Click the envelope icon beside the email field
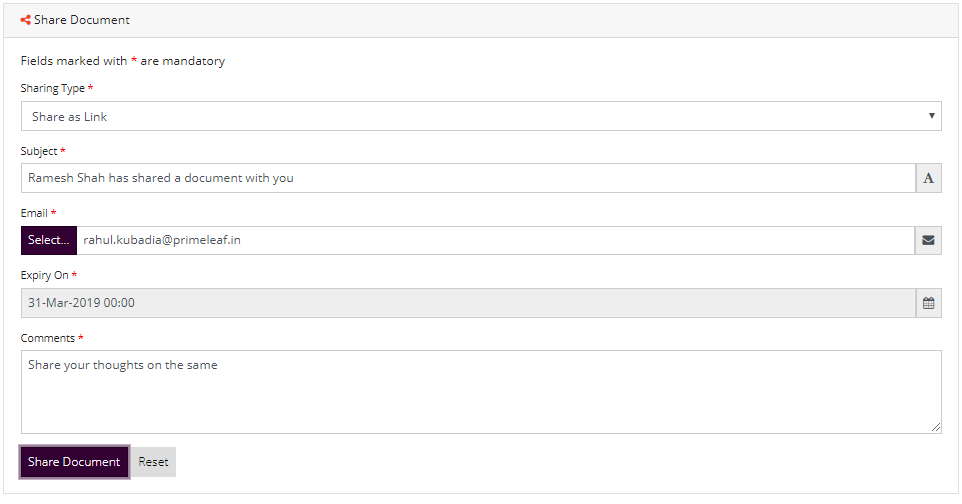This screenshot has width=962, height=504. tap(928, 240)
